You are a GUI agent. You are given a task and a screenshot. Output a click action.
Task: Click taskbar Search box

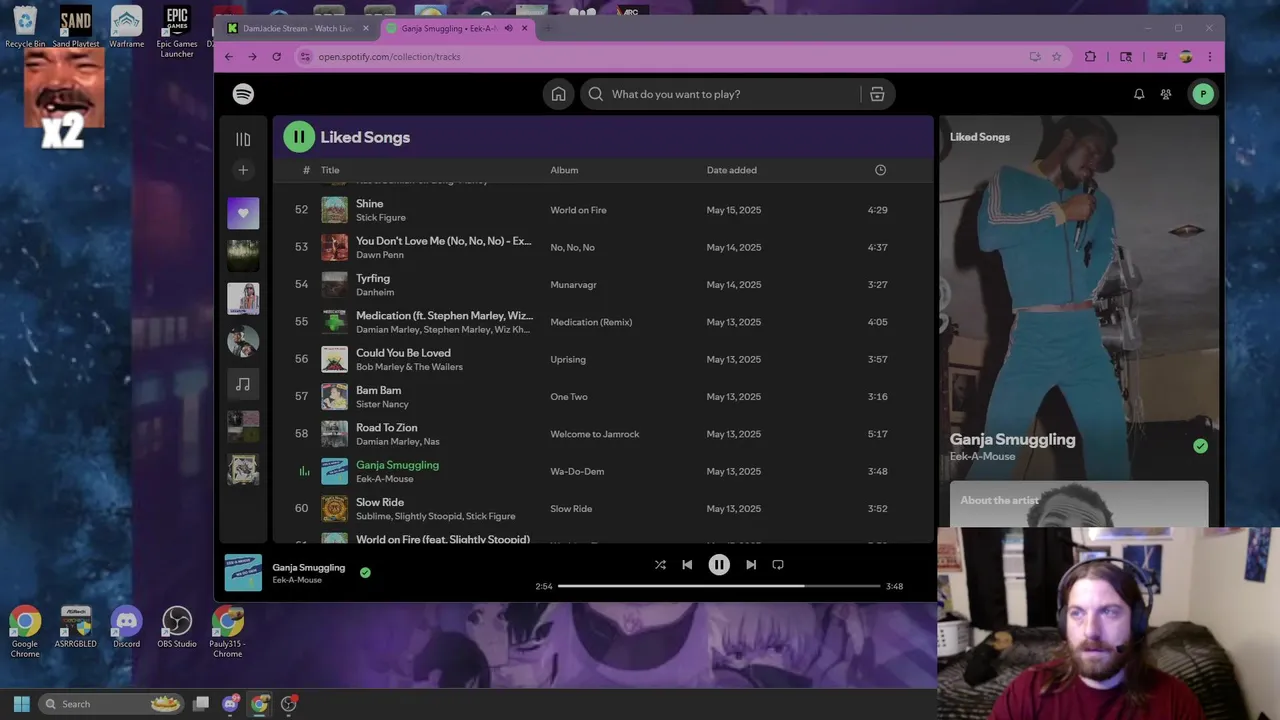(x=110, y=704)
